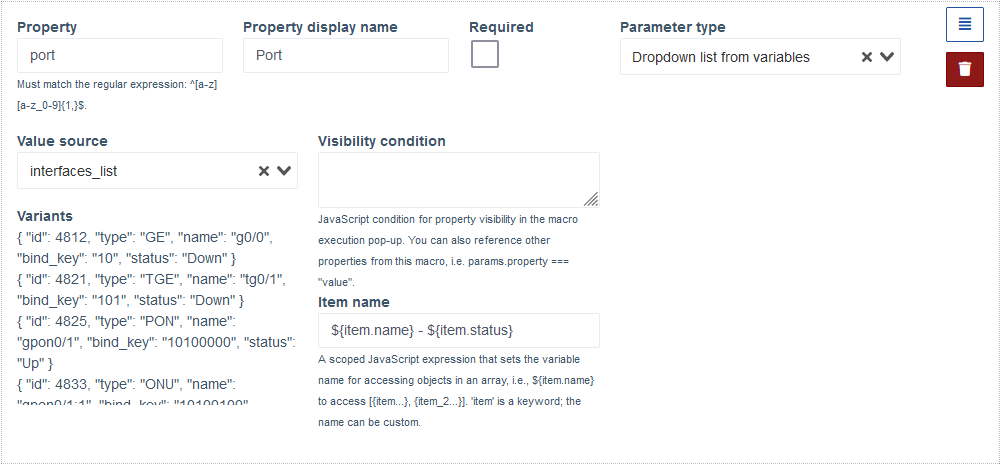Focus the Property display name field

346,56
